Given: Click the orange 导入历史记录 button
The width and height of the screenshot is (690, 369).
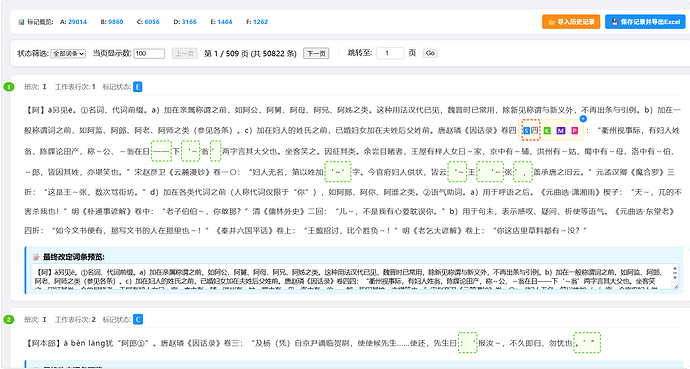Looking at the screenshot, I should point(571,22).
